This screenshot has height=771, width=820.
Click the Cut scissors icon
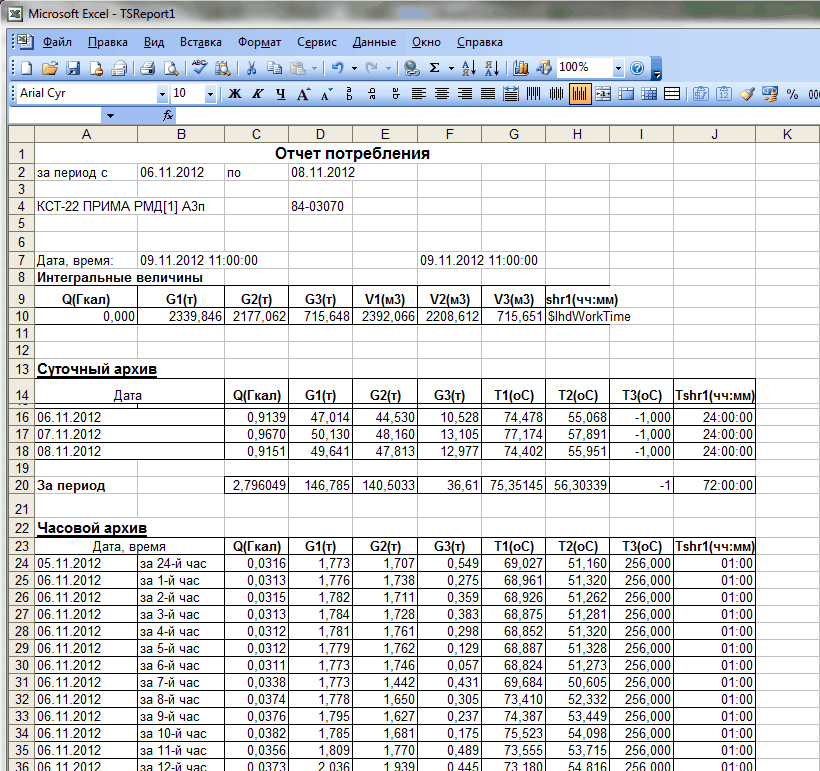click(251, 69)
